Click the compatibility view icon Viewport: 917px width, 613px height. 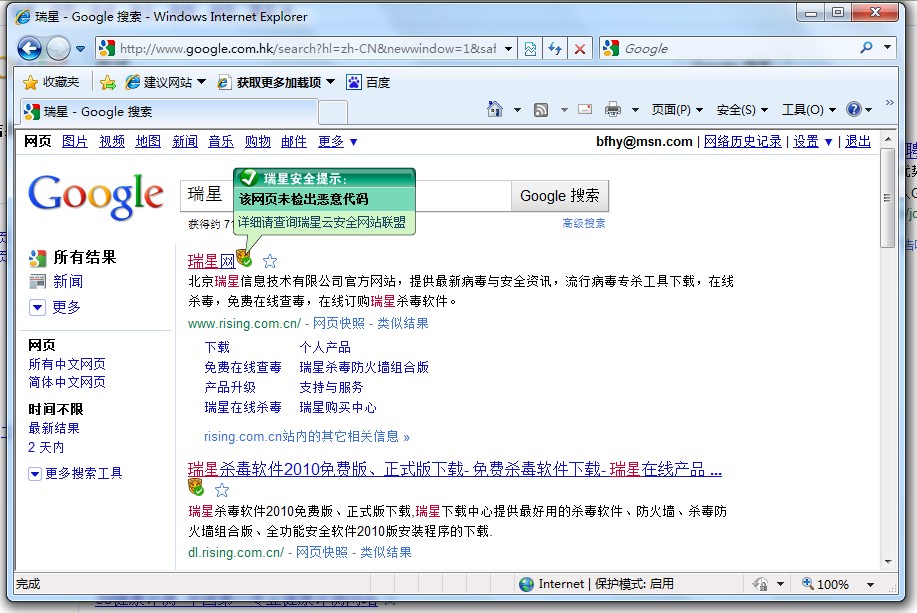click(x=530, y=49)
